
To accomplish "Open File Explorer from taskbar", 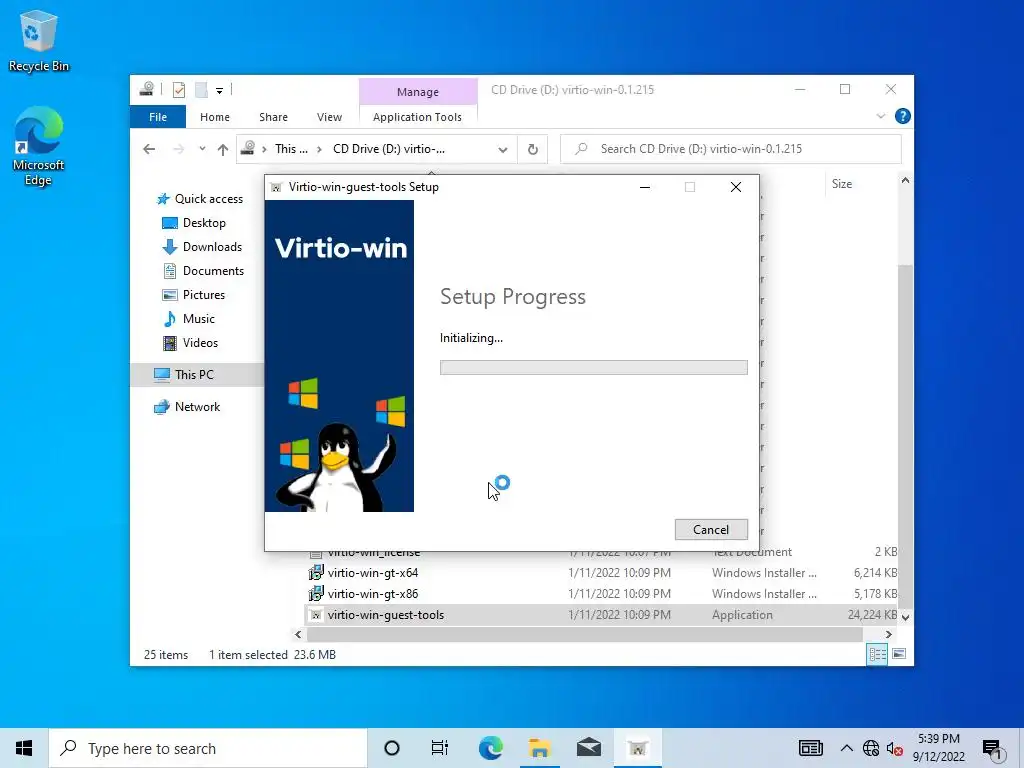I will point(539,748).
